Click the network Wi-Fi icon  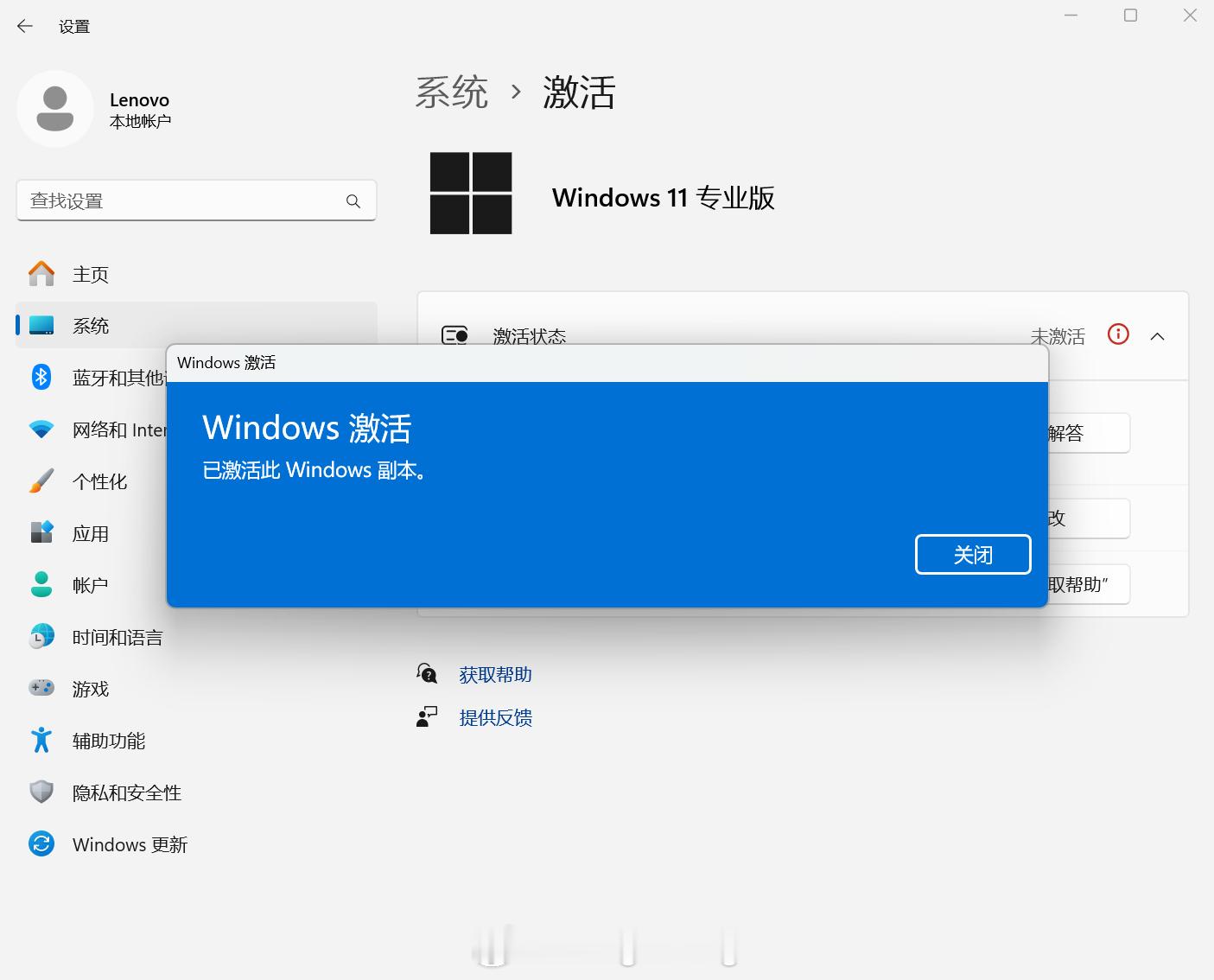(41, 430)
